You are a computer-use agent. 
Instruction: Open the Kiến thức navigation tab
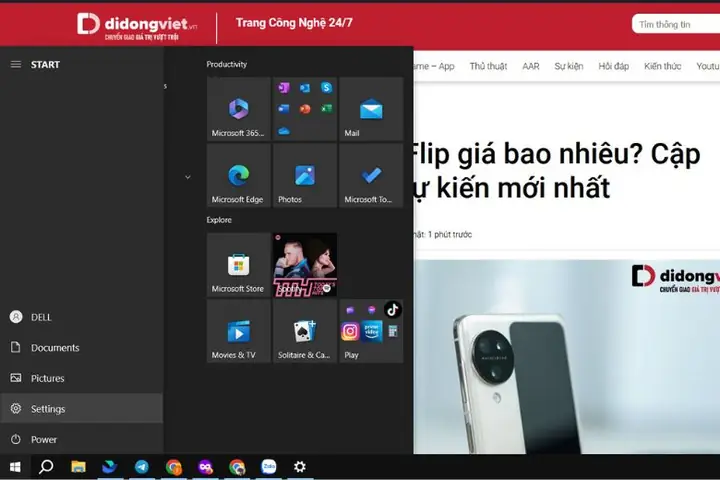(x=662, y=67)
